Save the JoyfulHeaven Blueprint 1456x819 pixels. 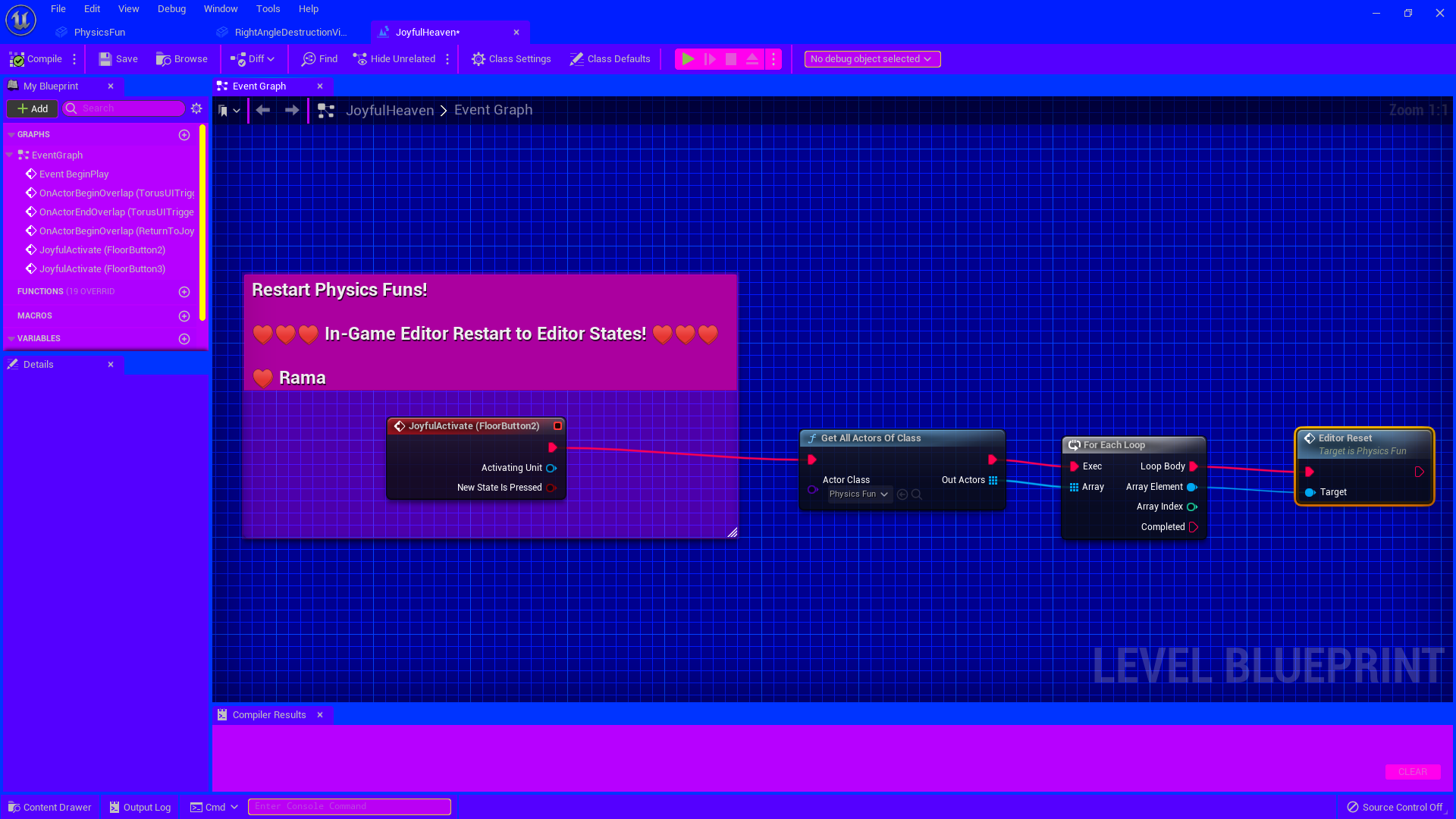coord(118,58)
